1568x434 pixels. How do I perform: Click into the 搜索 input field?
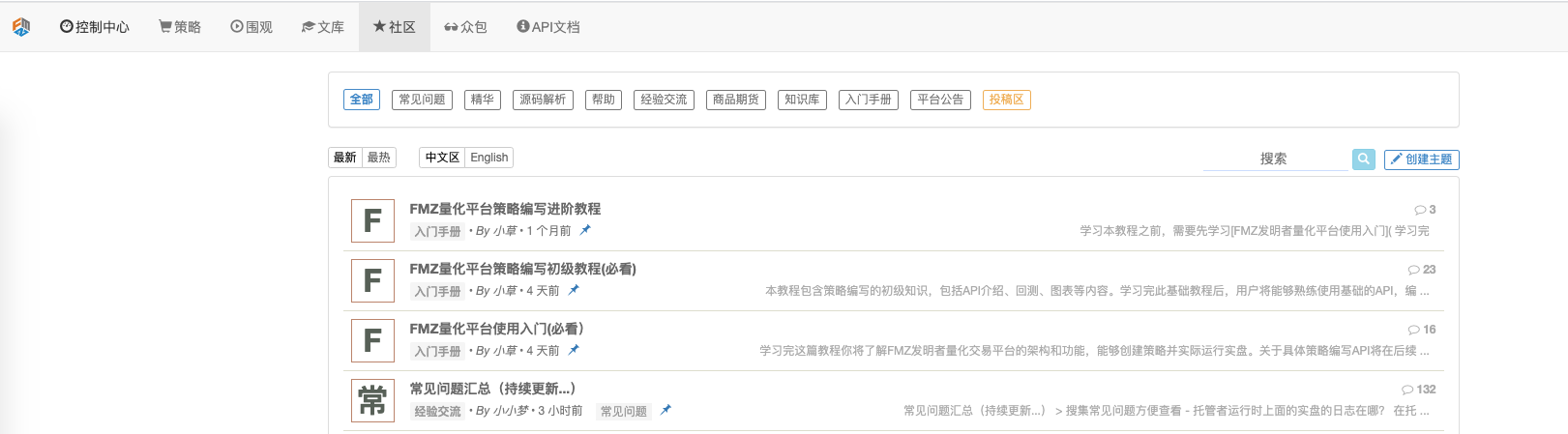(1274, 159)
